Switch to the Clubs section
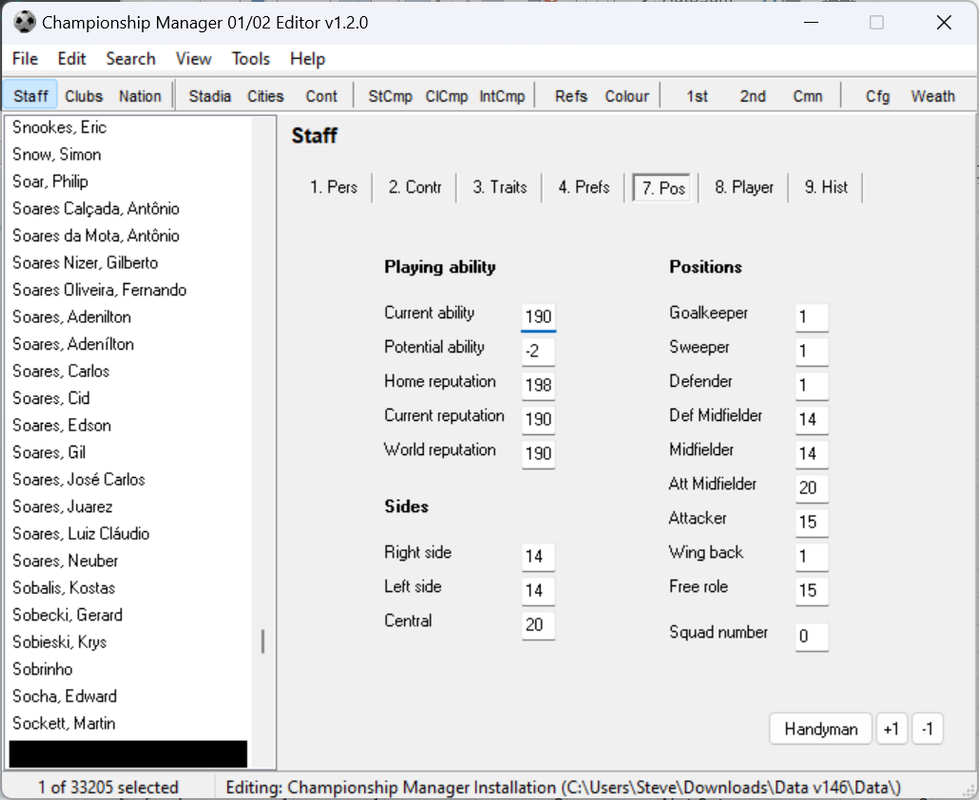 point(84,96)
